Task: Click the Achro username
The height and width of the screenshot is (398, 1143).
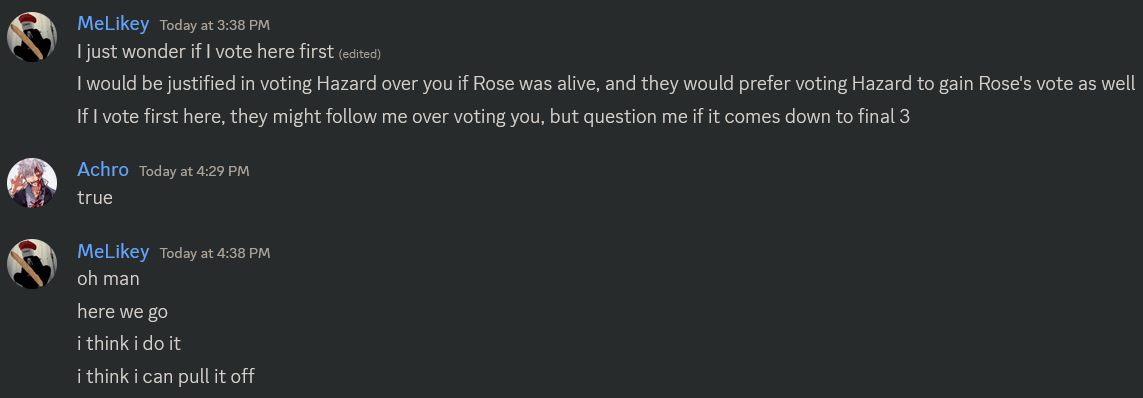Action: click(103, 170)
